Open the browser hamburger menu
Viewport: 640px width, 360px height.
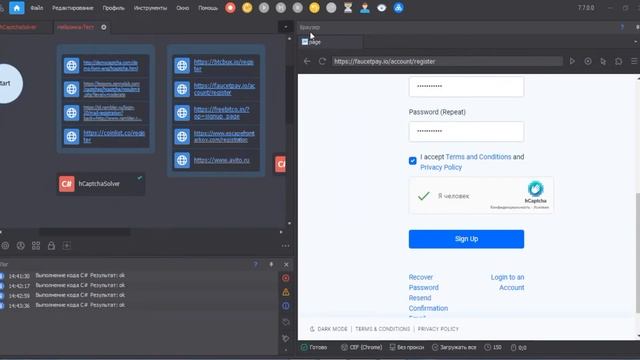(x=634, y=61)
